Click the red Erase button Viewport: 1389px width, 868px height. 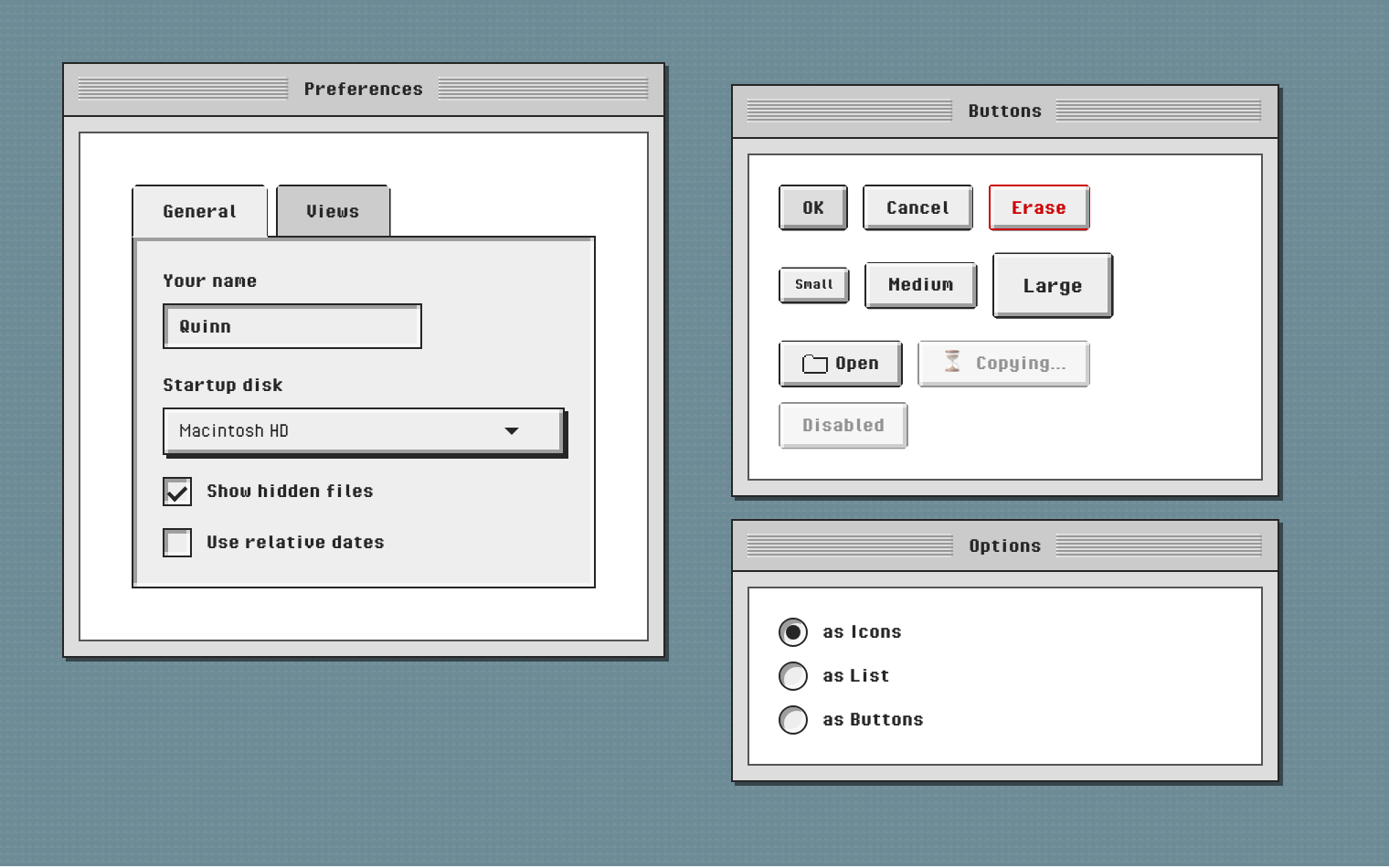click(1039, 208)
